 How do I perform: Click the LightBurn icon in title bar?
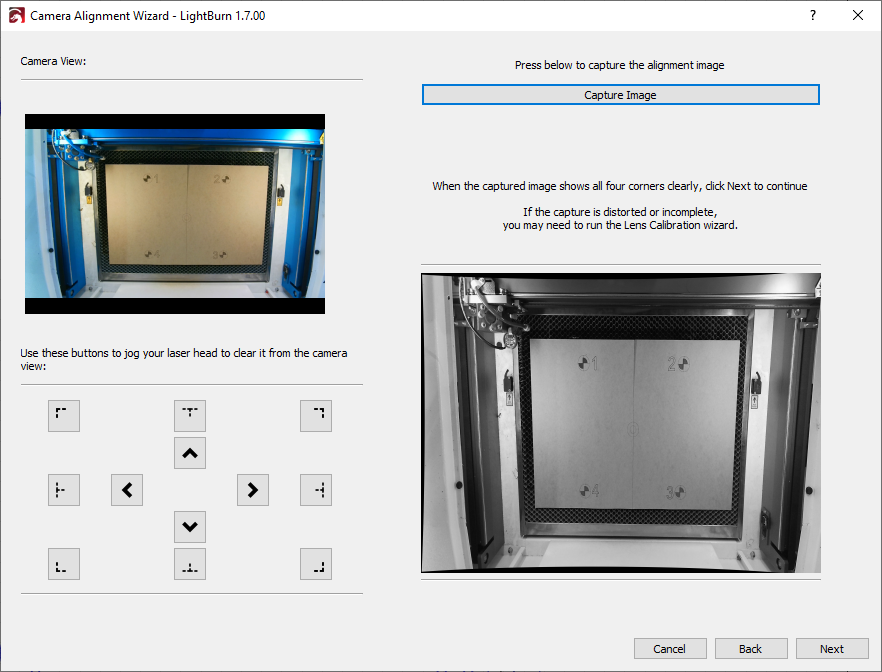14,16
